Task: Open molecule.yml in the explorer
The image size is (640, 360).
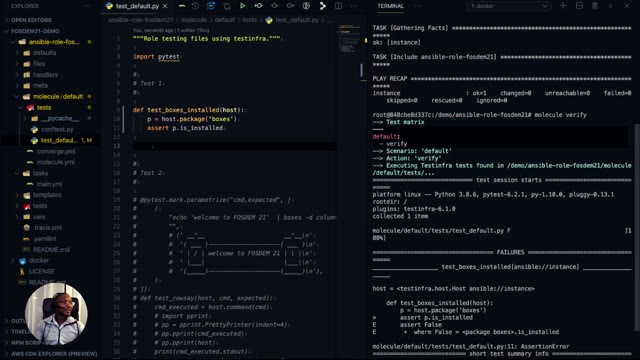Action: (x=56, y=162)
